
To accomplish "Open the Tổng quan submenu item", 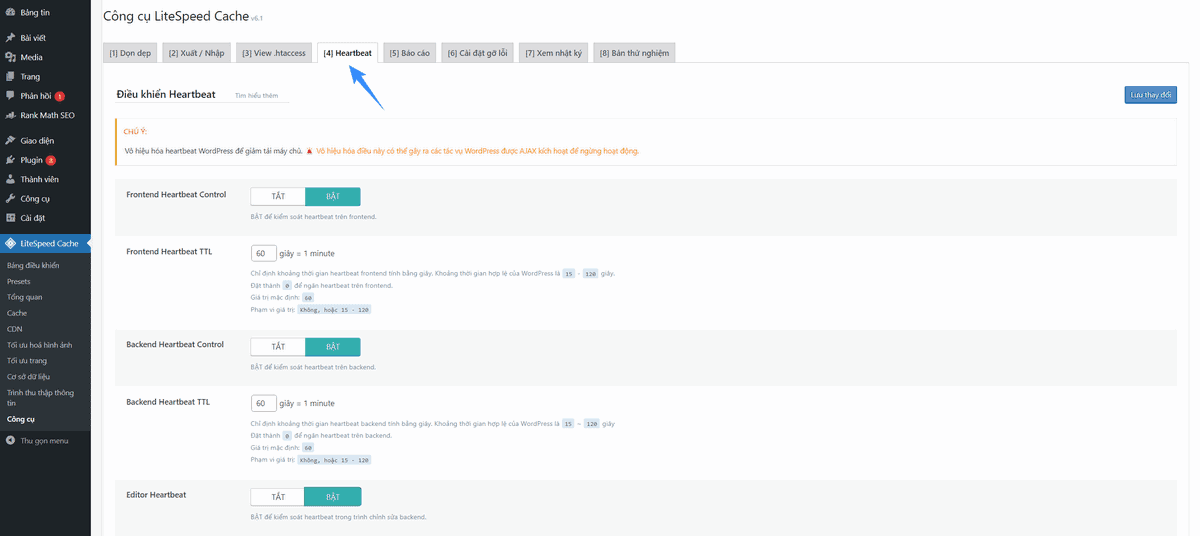I will (24, 297).
